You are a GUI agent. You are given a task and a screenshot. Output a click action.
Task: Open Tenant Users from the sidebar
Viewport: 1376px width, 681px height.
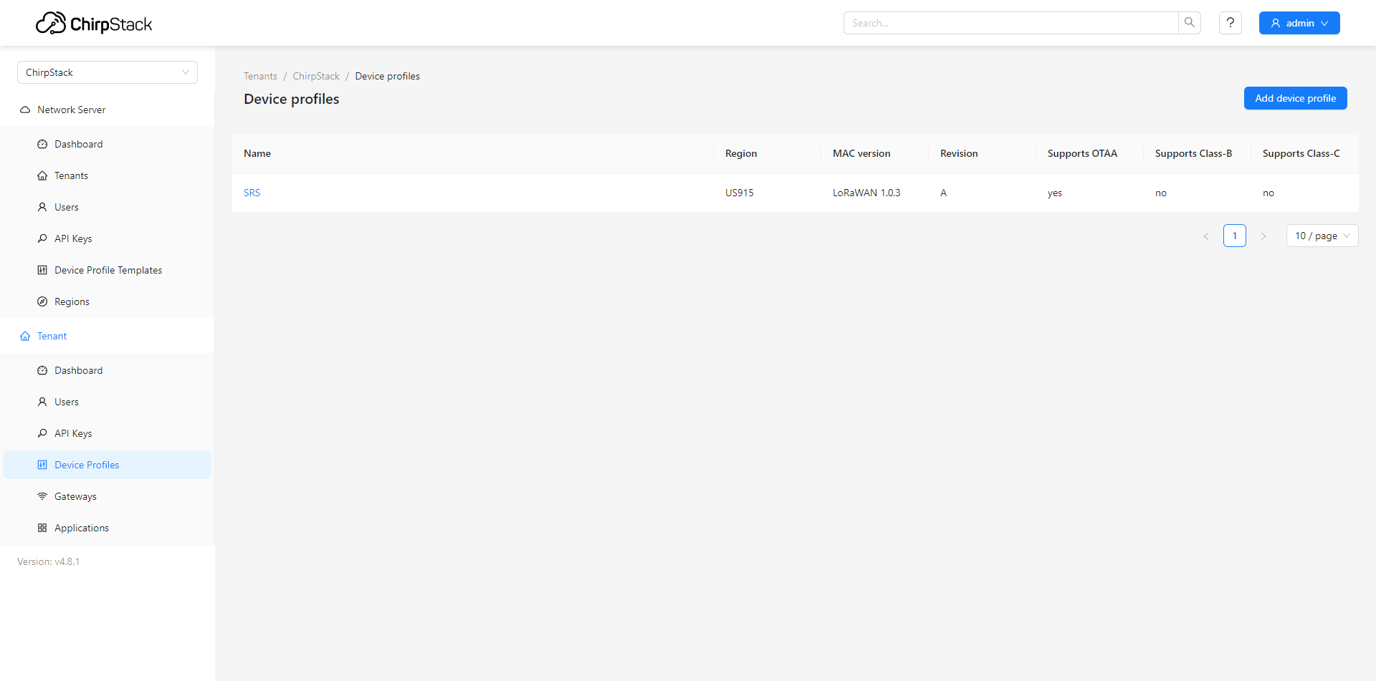click(x=67, y=401)
